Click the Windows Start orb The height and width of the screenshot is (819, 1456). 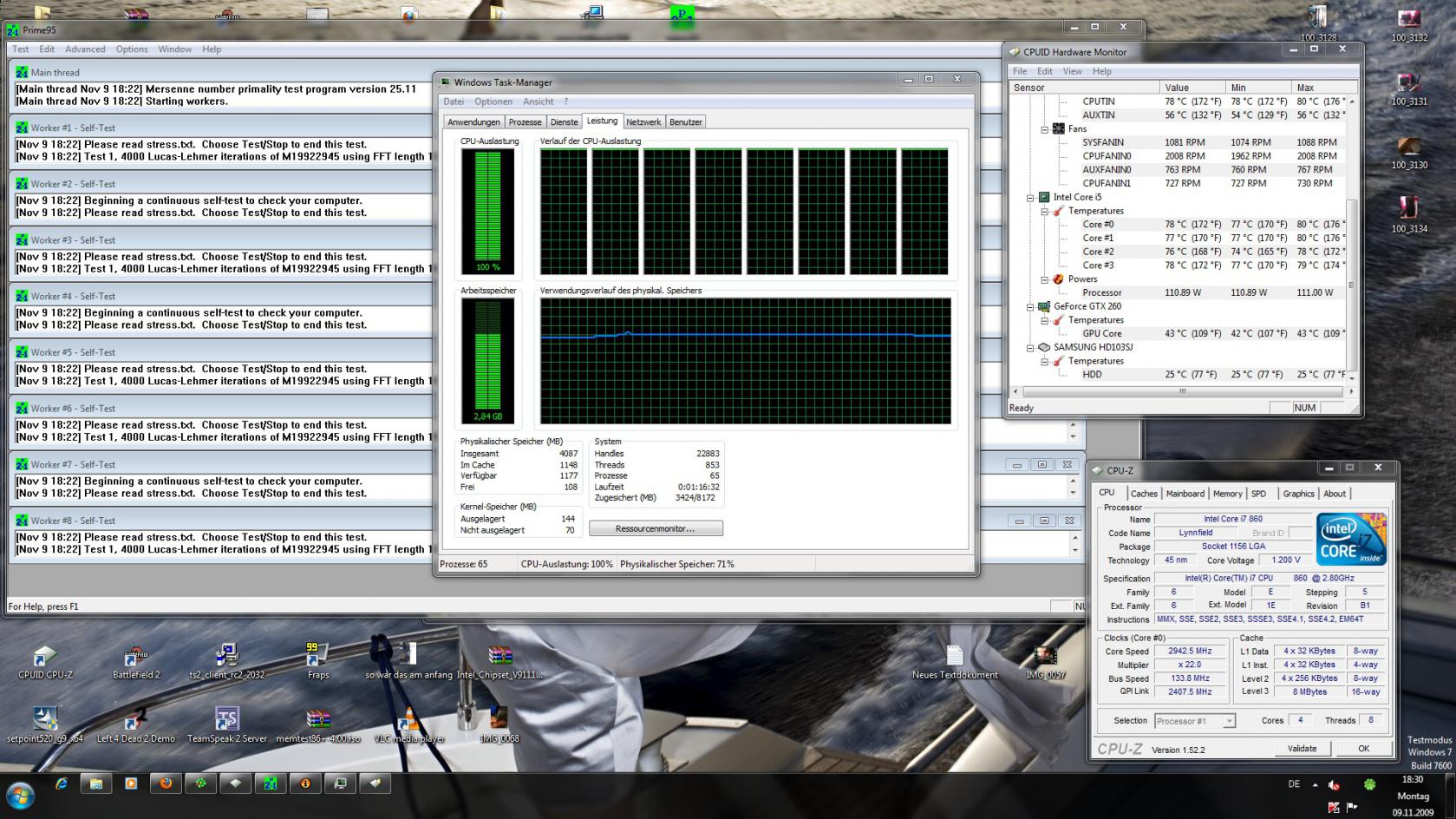(21, 795)
